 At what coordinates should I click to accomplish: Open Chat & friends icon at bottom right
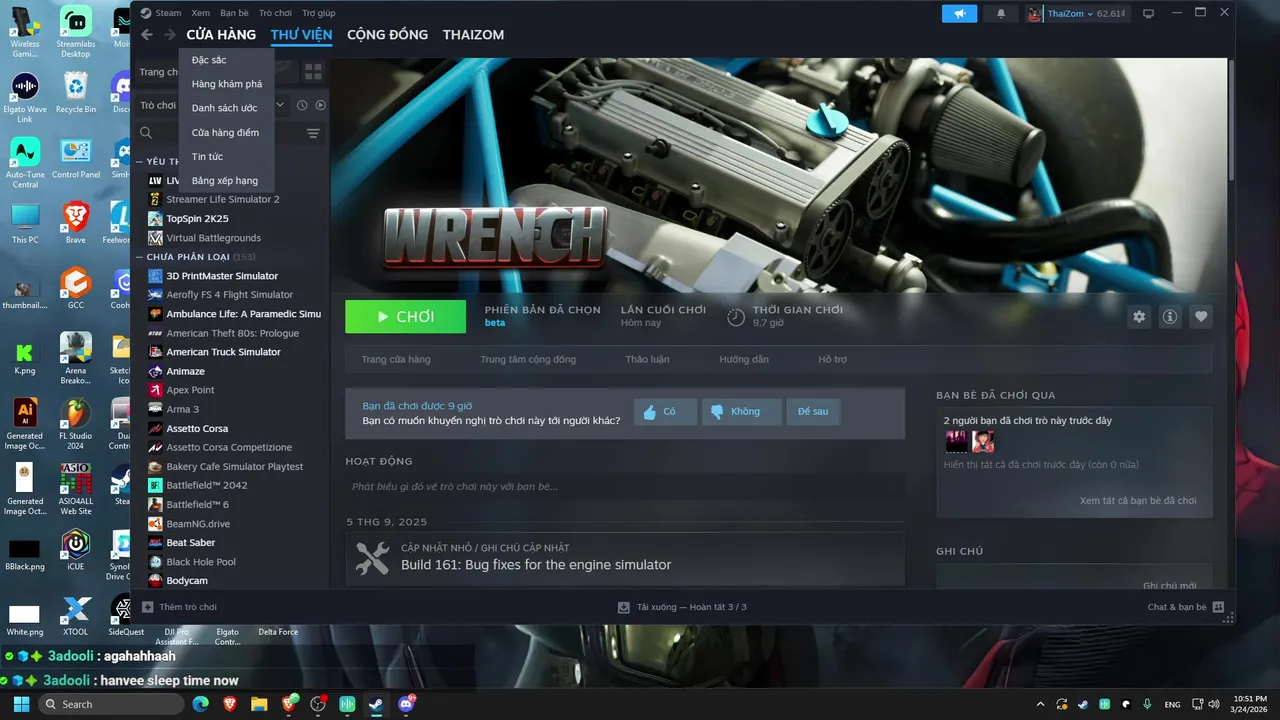click(x=1218, y=607)
